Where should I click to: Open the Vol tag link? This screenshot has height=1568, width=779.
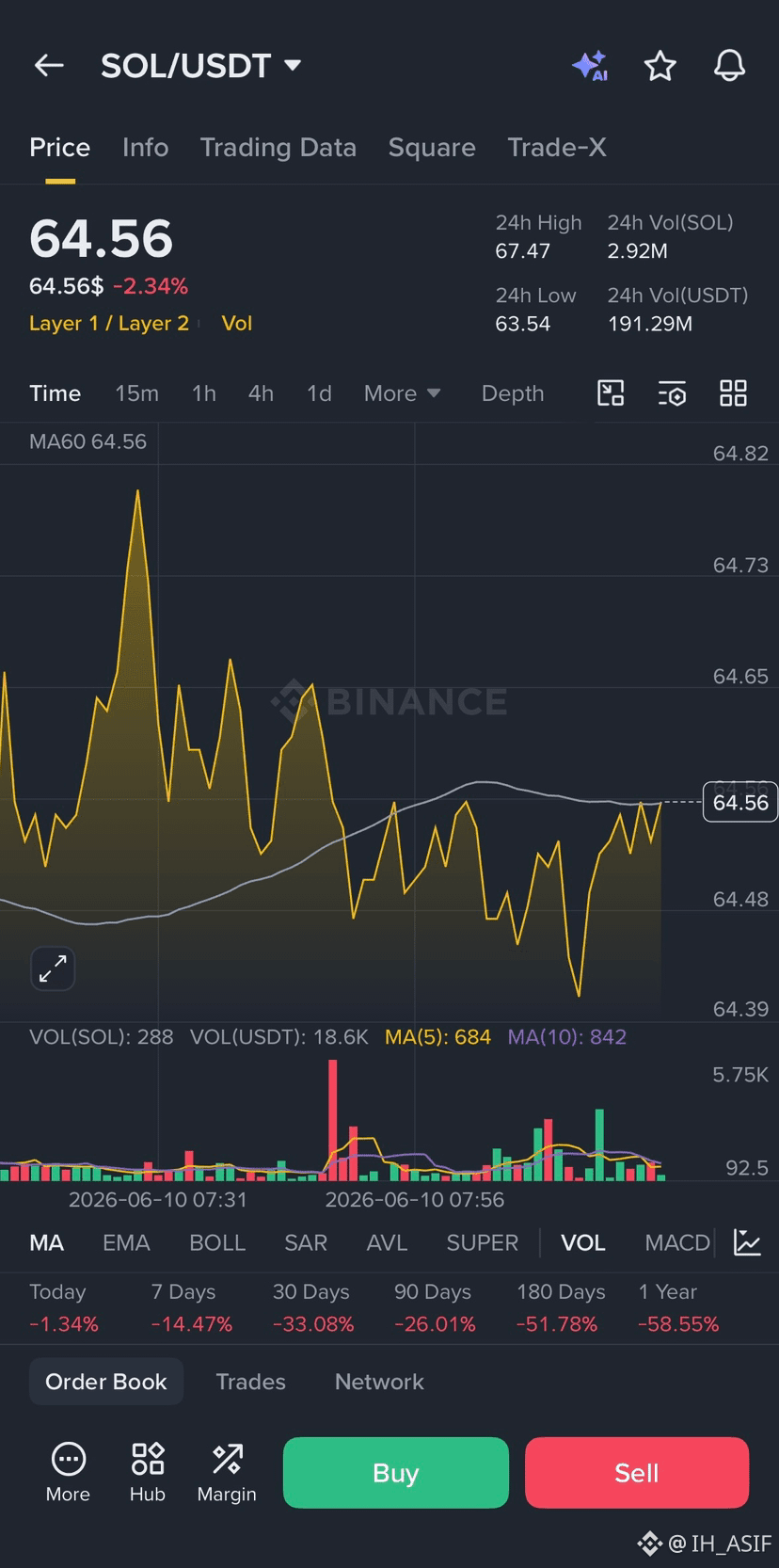(237, 323)
